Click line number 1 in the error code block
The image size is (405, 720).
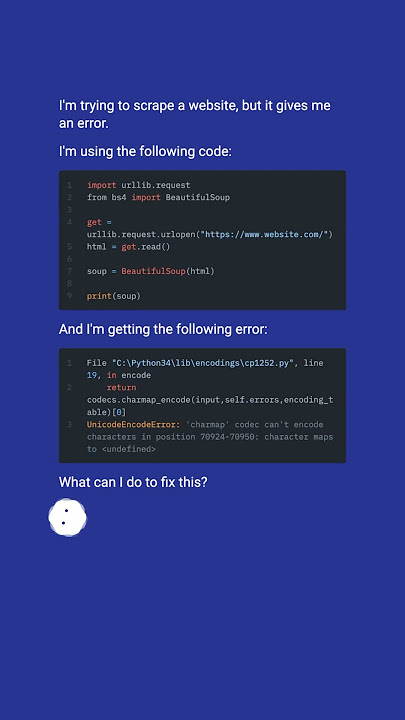69,363
